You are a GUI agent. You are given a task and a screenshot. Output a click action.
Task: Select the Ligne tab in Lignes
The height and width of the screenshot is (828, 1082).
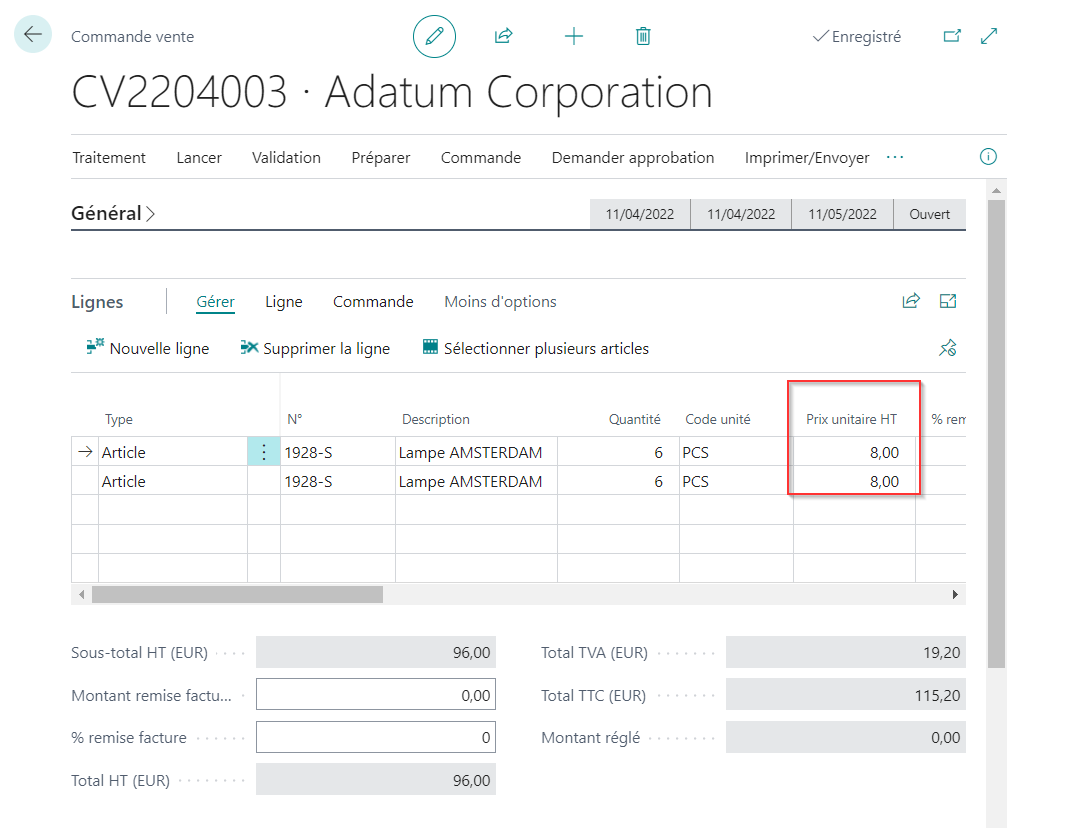pos(284,302)
